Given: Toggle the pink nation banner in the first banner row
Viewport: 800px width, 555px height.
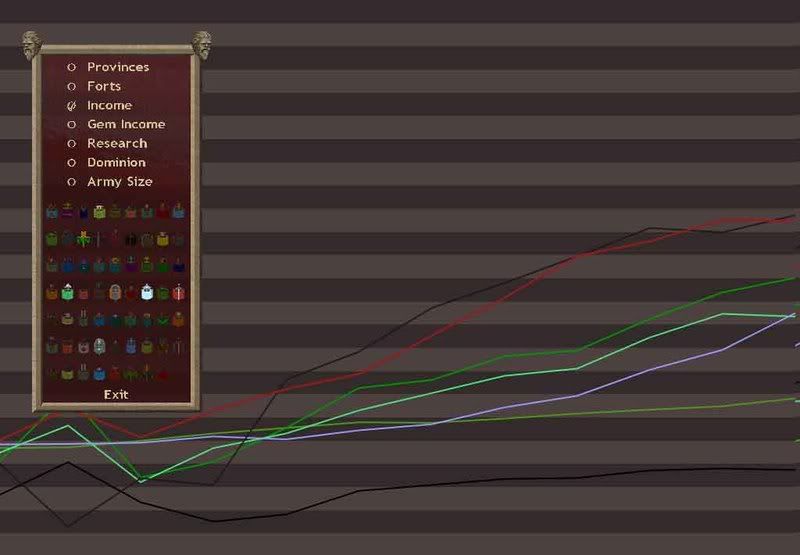Looking at the screenshot, I should click(131, 212).
